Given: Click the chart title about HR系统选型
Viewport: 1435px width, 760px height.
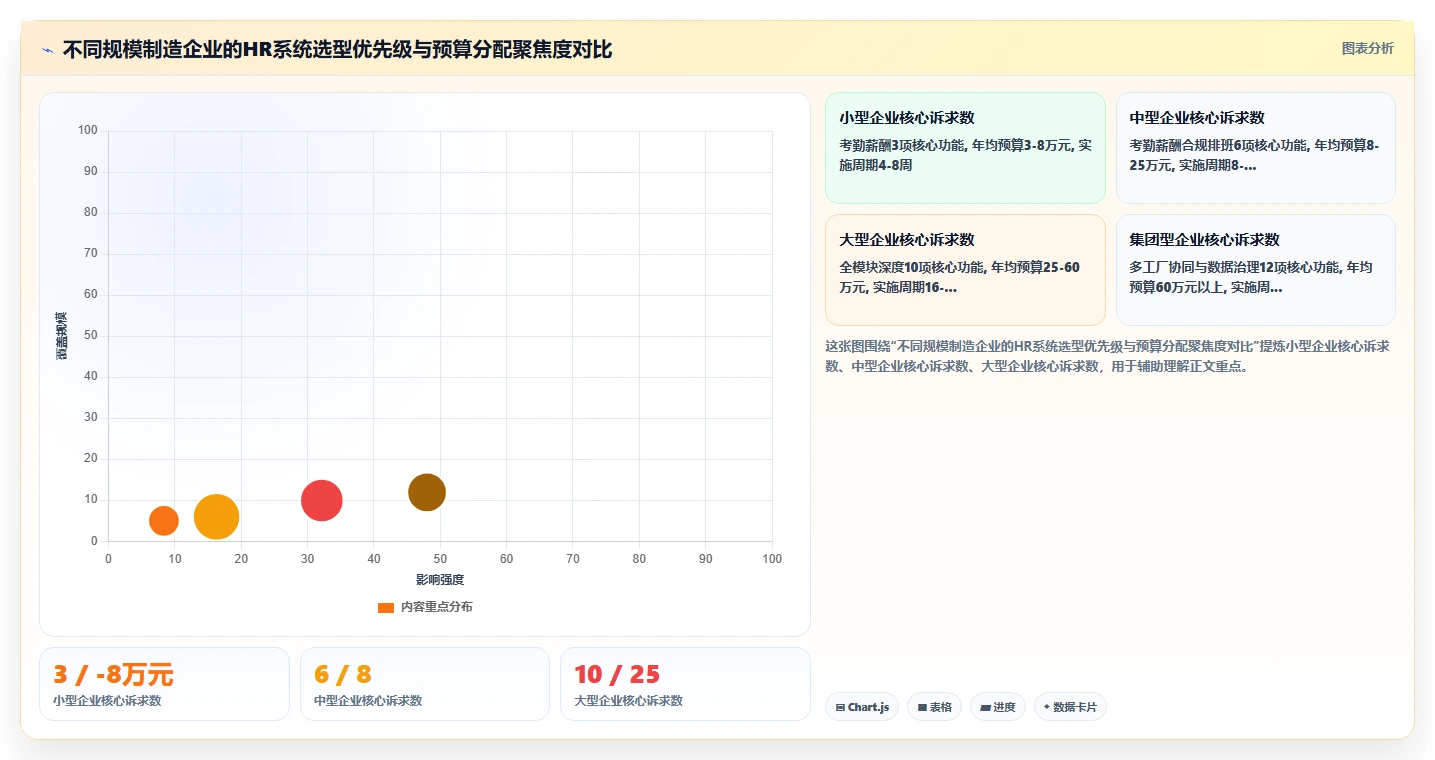Looking at the screenshot, I should pyautogui.click(x=337, y=49).
